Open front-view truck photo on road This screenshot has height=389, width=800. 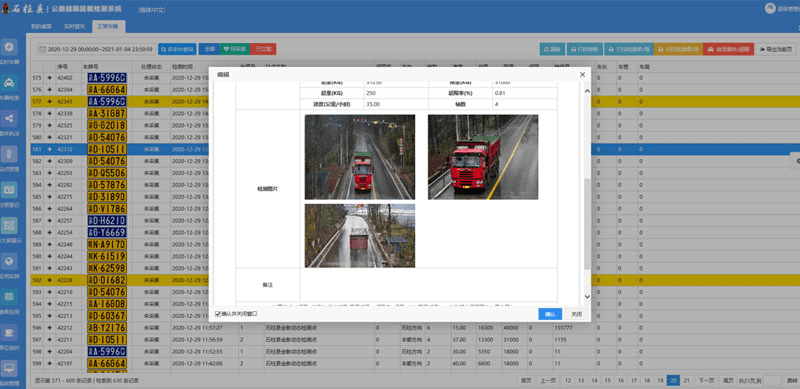pos(360,157)
